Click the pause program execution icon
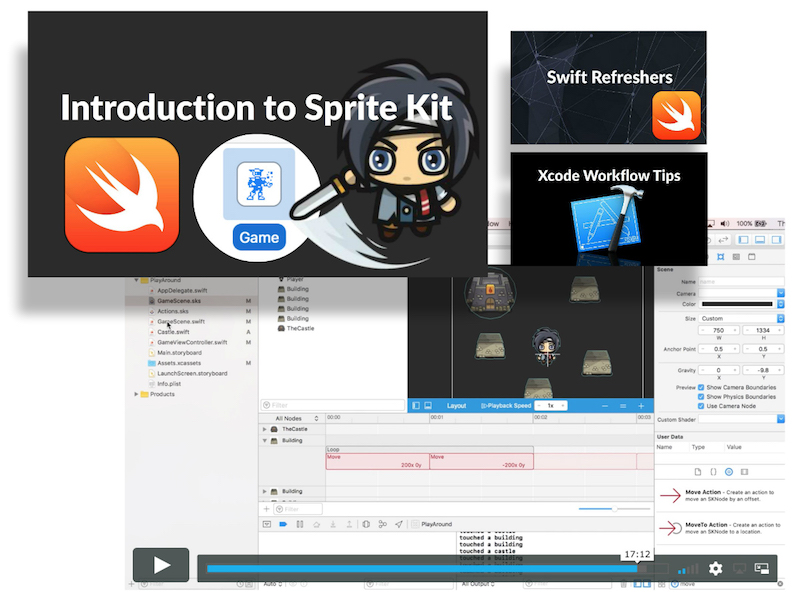The height and width of the screenshot is (595, 800). (299, 524)
